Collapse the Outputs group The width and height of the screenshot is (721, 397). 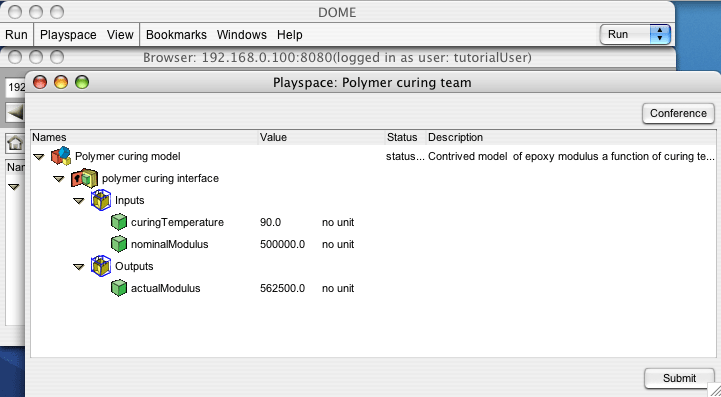click(79, 267)
